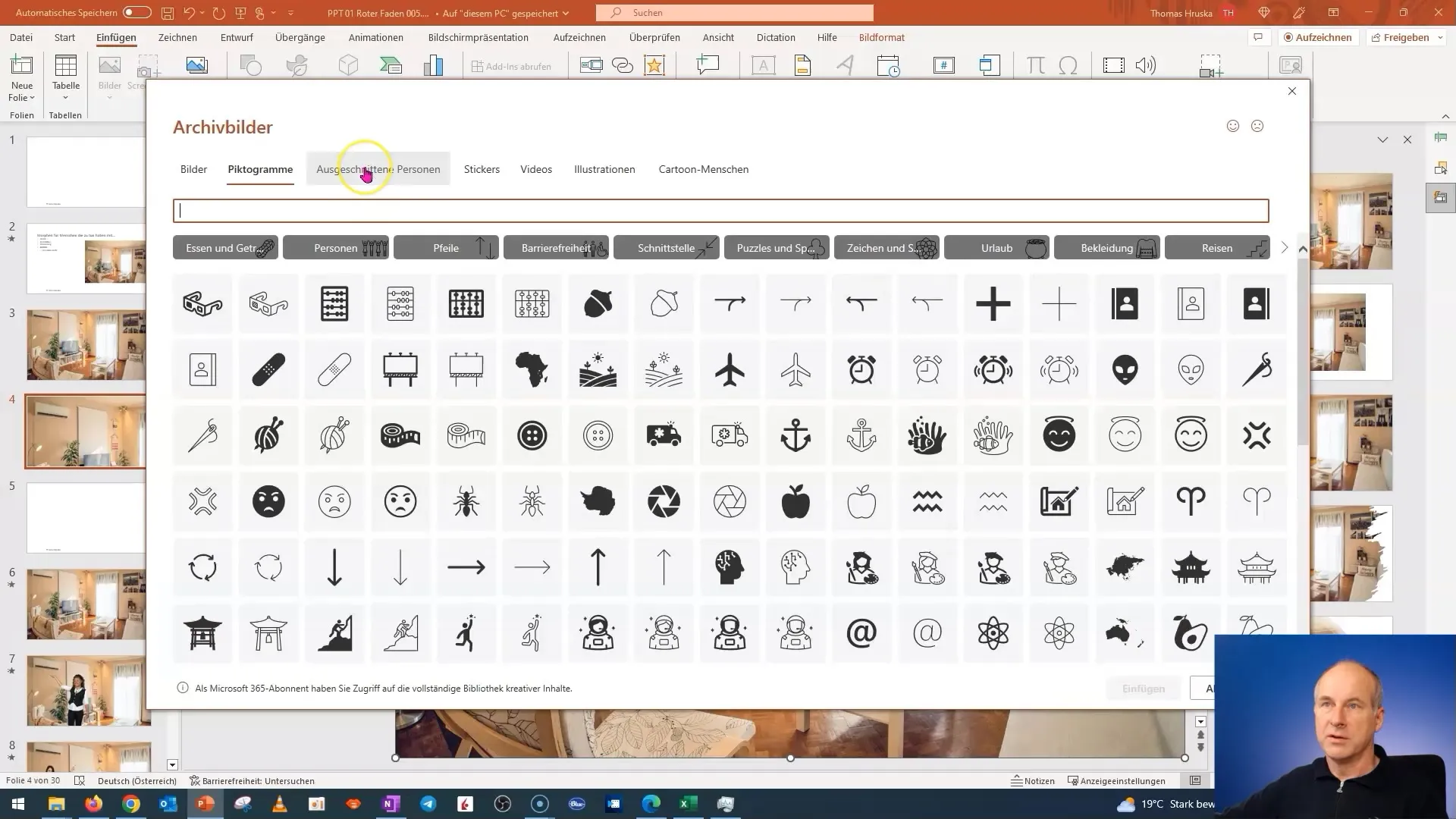The width and height of the screenshot is (1456, 819).
Task: Pick the filled acorn pictogram
Action: click(x=598, y=304)
